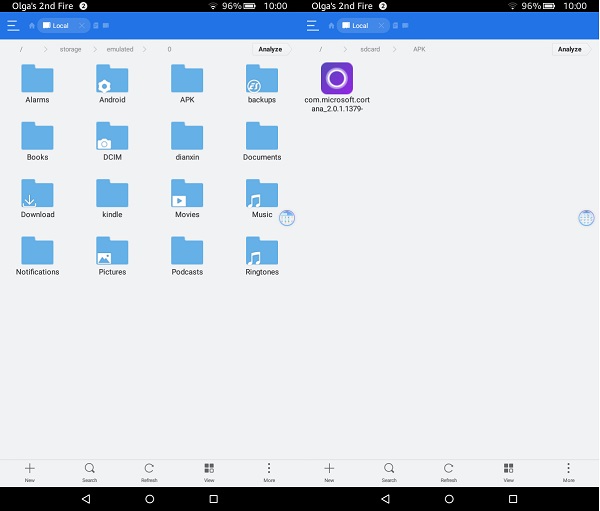This screenshot has width=600, height=511.
Task: Open the Ringtones folder
Action: point(262,256)
